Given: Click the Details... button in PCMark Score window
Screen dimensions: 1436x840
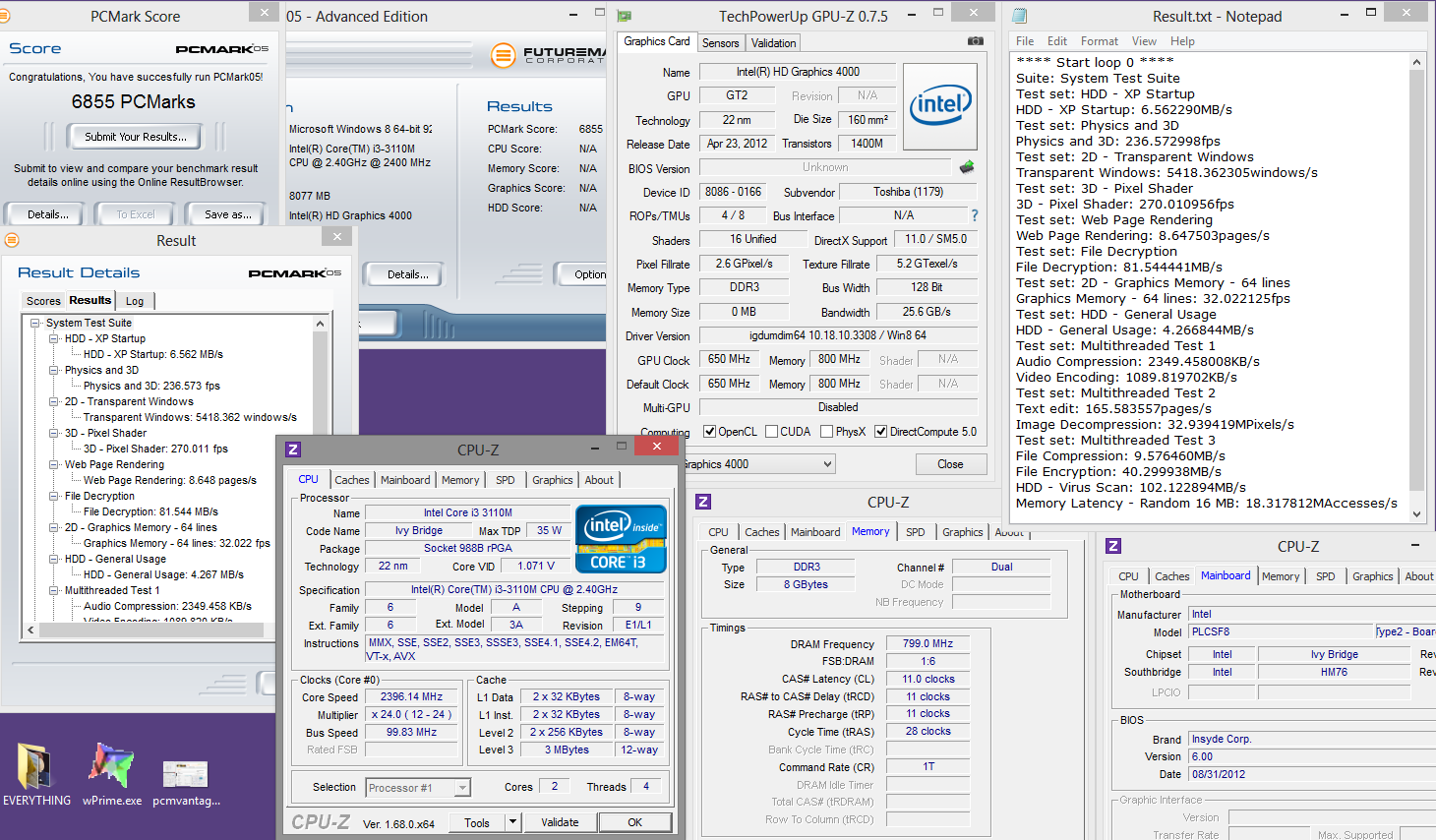Looking at the screenshot, I should tap(48, 214).
